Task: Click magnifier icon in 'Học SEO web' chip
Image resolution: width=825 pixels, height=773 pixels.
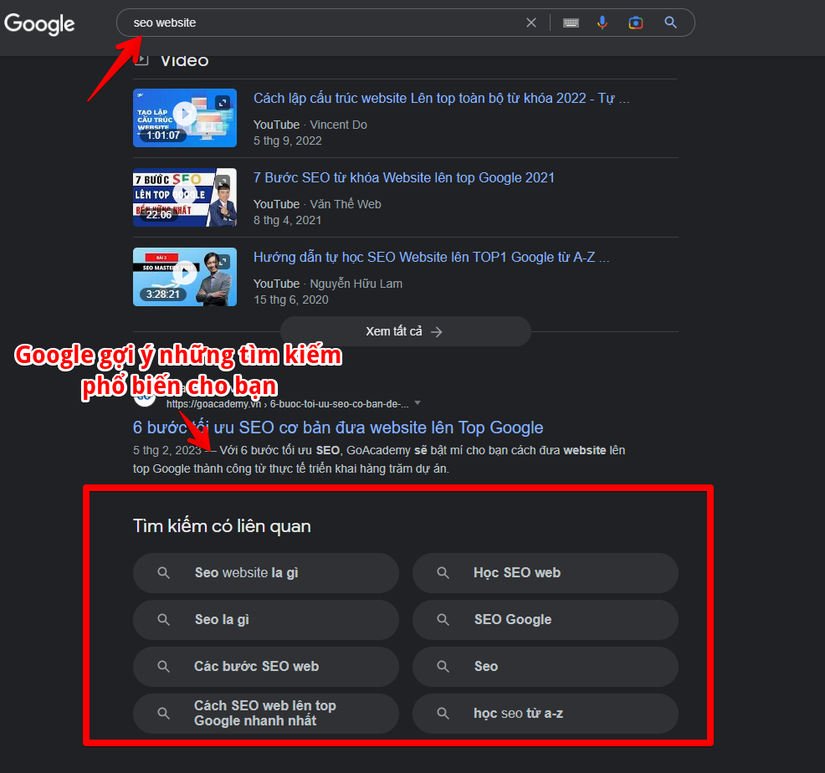Action: coord(443,573)
